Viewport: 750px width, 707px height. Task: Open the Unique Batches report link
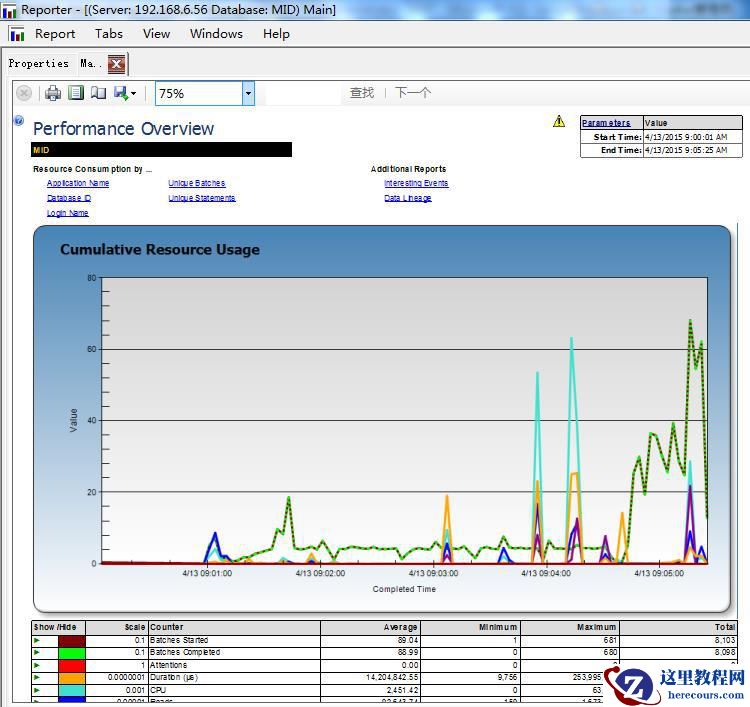196,183
